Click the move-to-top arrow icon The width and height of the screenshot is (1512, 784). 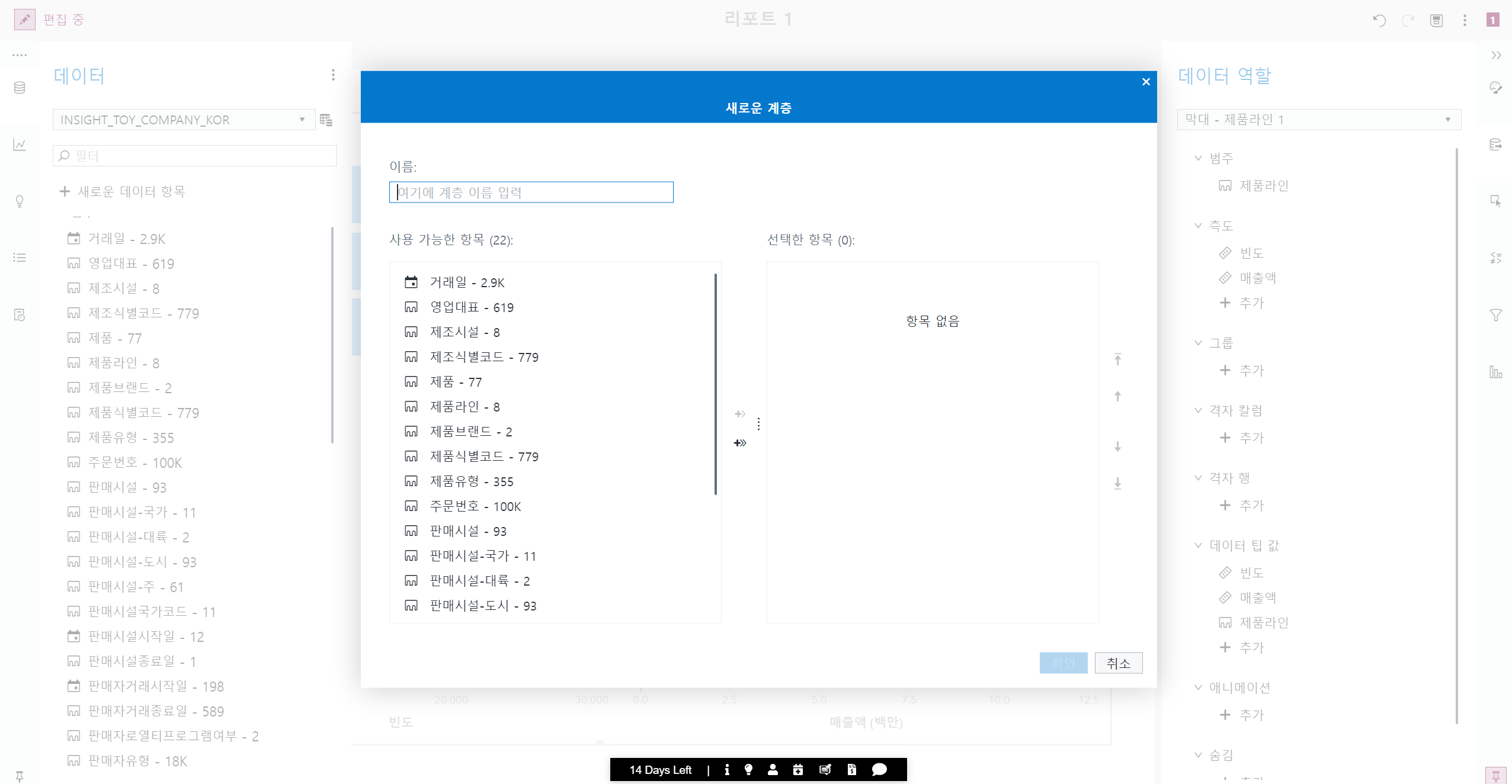click(x=1117, y=359)
